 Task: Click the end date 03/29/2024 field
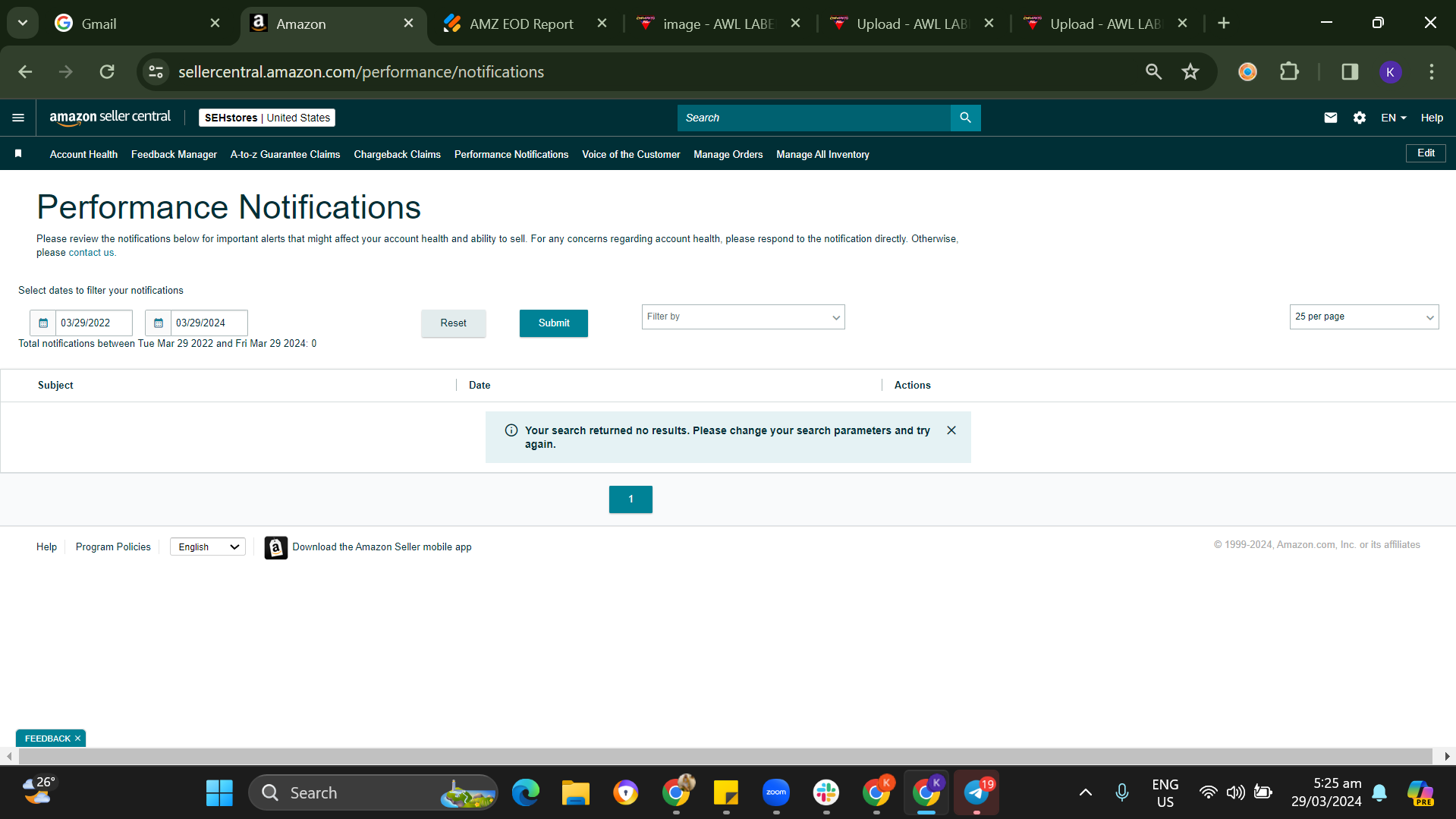coord(209,323)
